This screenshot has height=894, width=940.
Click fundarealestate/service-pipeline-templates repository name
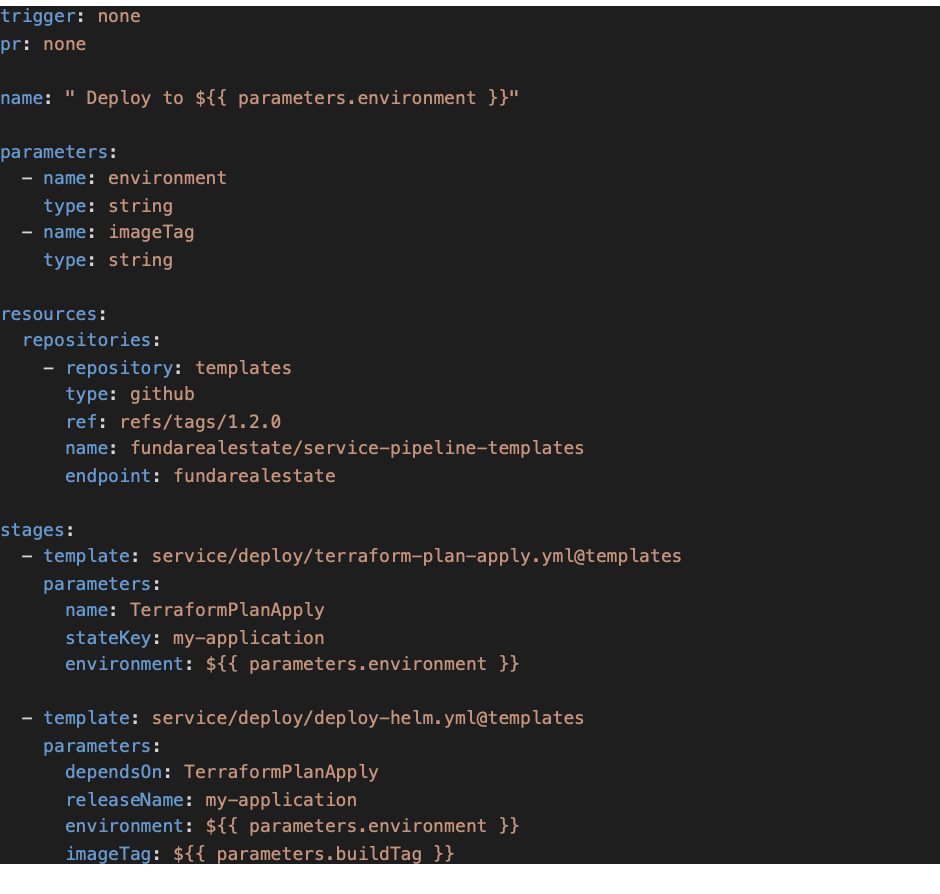point(357,448)
